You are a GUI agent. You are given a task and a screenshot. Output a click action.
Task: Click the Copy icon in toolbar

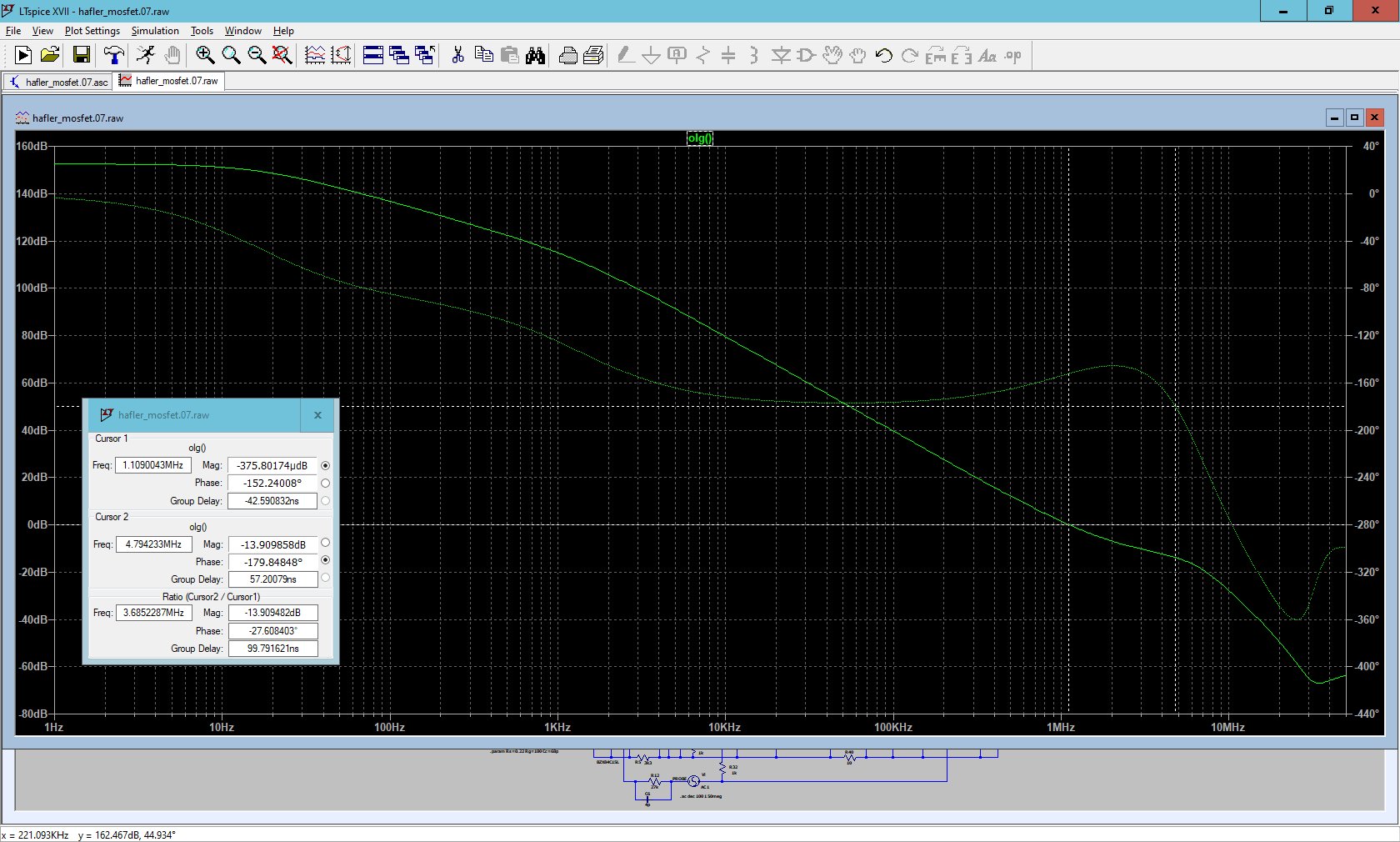[x=483, y=55]
